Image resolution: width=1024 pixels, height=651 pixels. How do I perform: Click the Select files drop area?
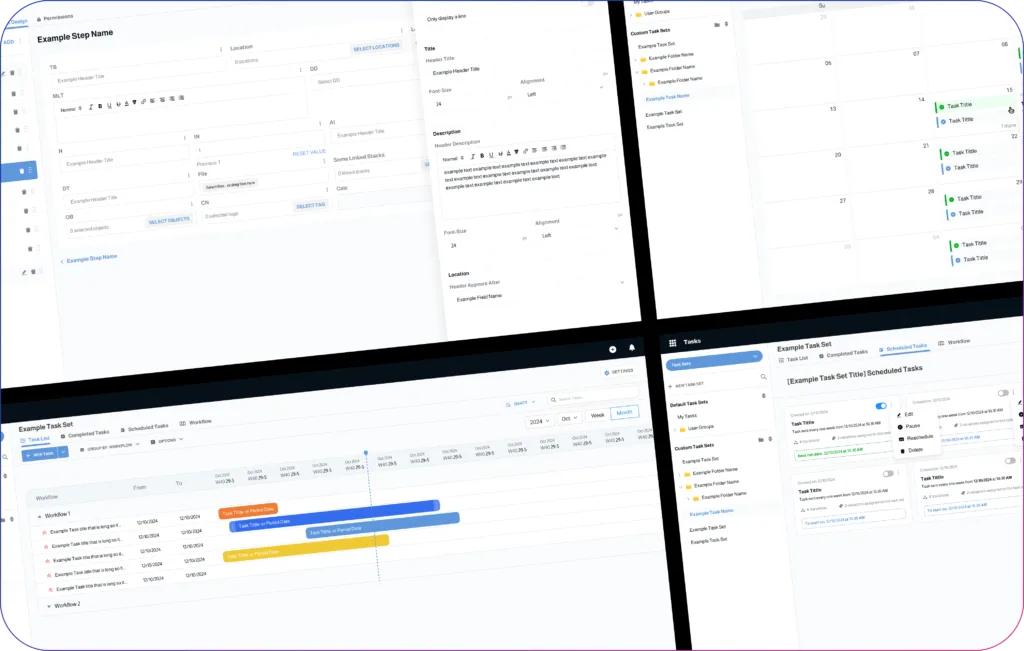(x=231, y=185)
